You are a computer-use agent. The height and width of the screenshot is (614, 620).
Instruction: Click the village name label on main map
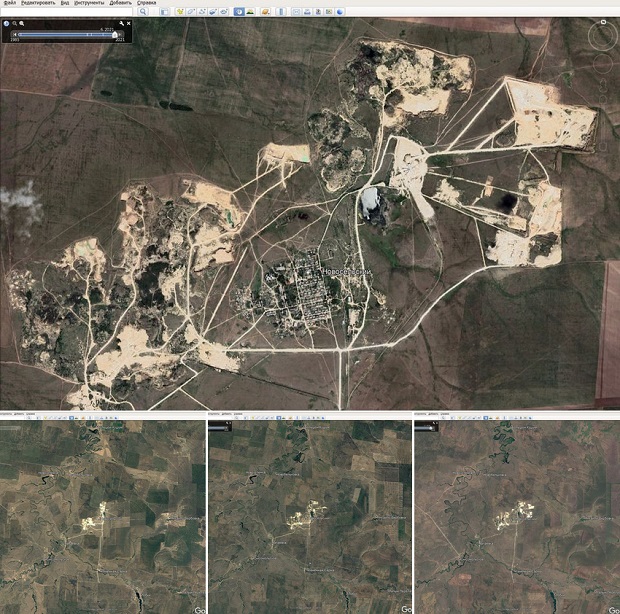pyautogui.click(x=347, y=272)
